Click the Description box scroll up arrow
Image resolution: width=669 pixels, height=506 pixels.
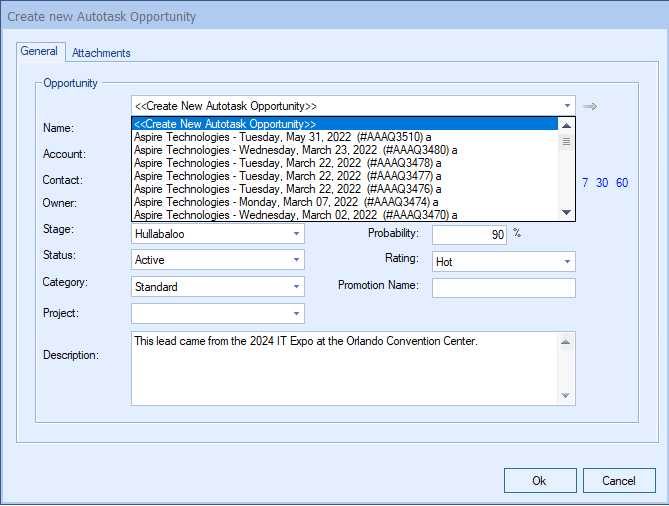[x=567, y=342]
